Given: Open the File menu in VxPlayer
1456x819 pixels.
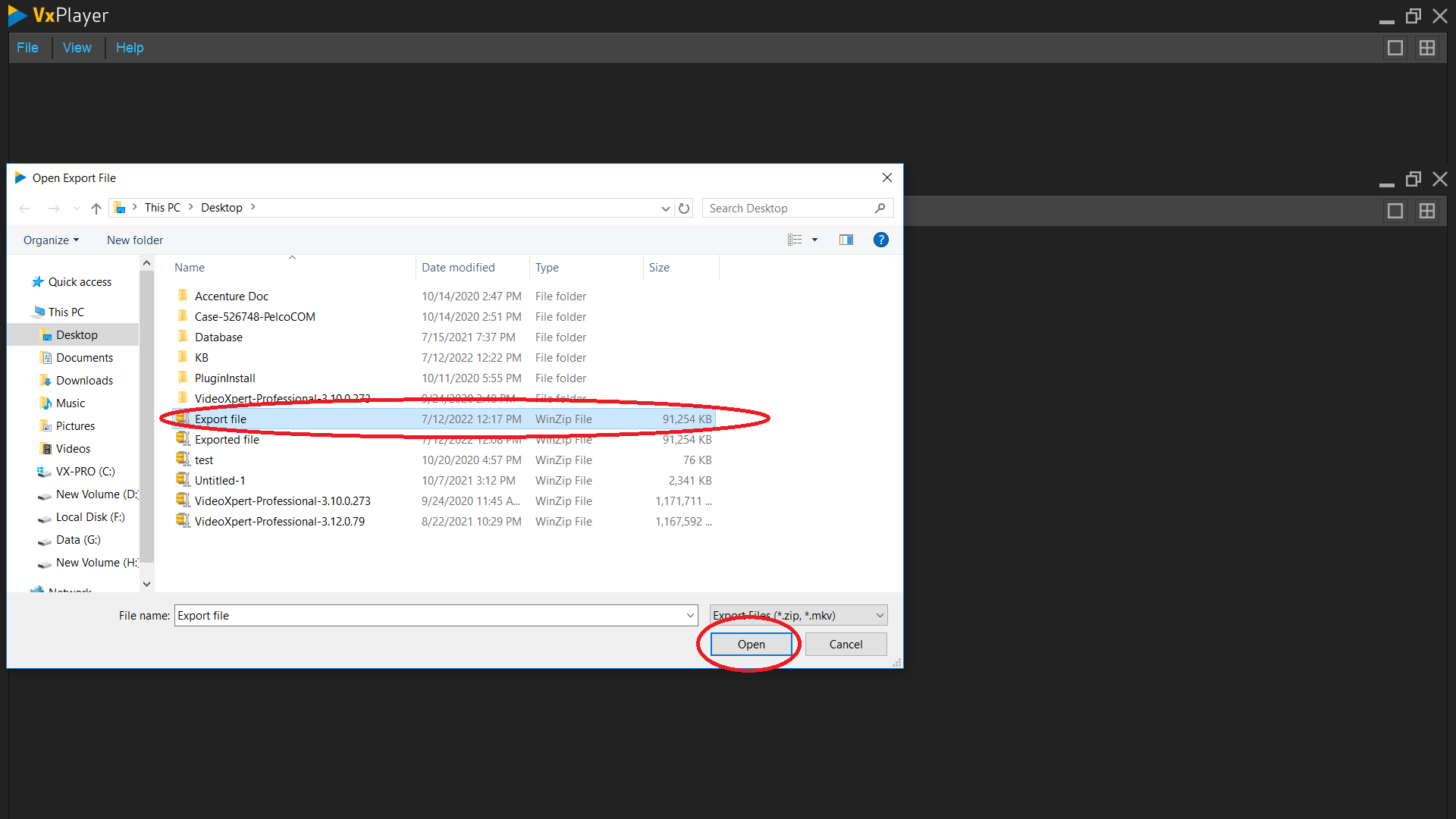Looking at the screenshot, I should click(27, 47).
